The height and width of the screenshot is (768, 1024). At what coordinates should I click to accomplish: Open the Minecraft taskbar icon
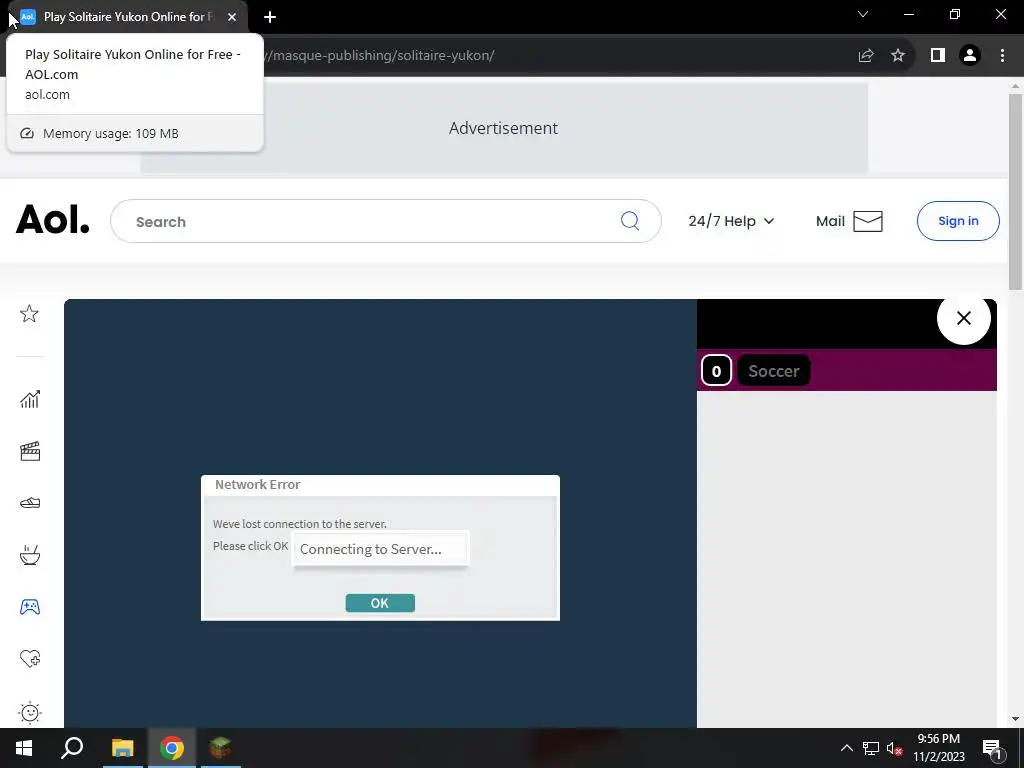coord(221,748)
